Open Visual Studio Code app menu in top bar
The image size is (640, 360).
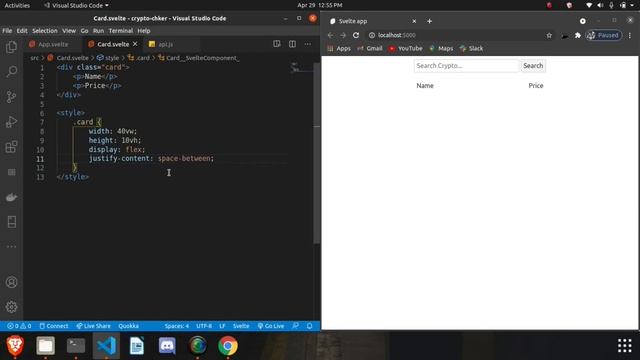pos(77,5)
